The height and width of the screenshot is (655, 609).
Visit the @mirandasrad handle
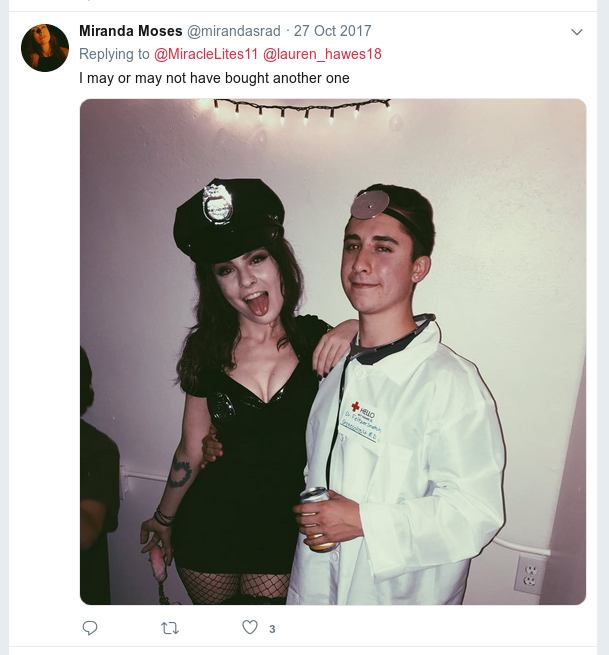pos(233,31)
